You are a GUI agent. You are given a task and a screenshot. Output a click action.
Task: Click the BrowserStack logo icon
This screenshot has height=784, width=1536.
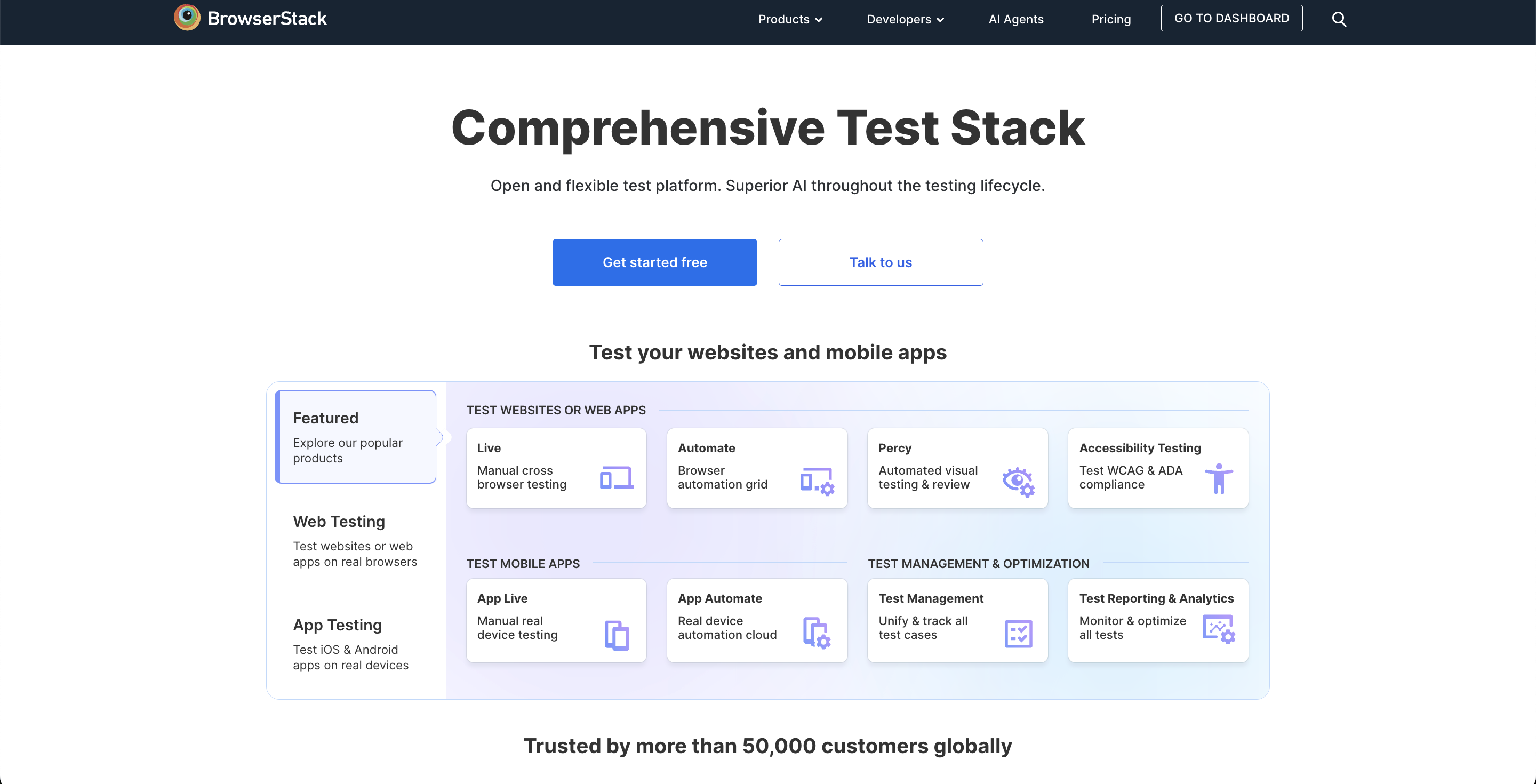(187, 18)
